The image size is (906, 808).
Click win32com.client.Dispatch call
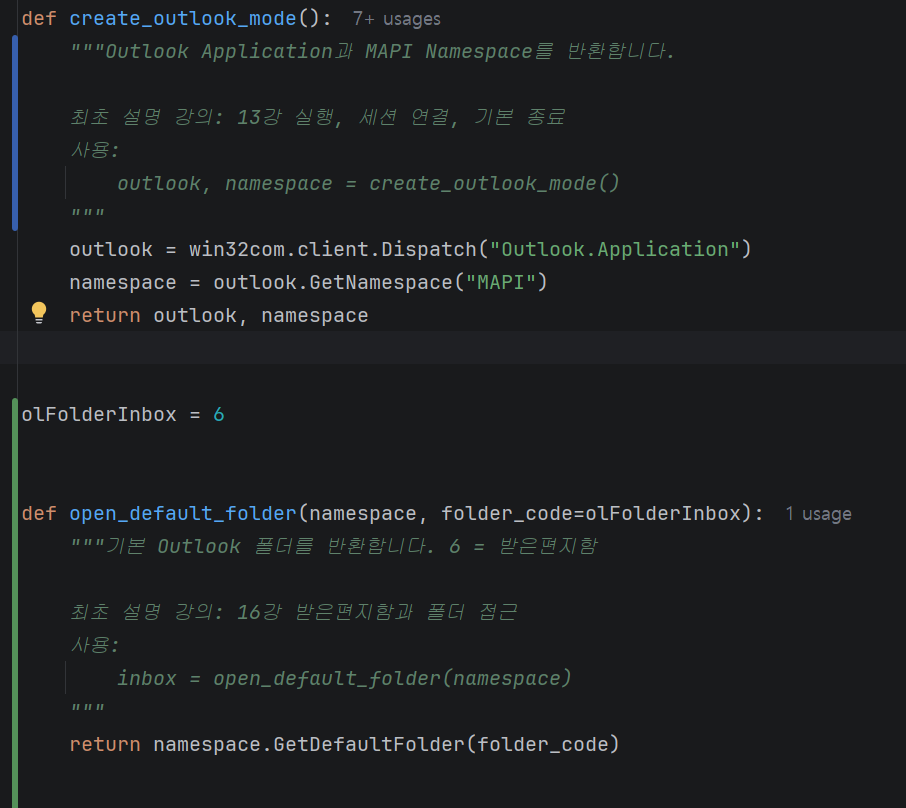click(332, 249)
